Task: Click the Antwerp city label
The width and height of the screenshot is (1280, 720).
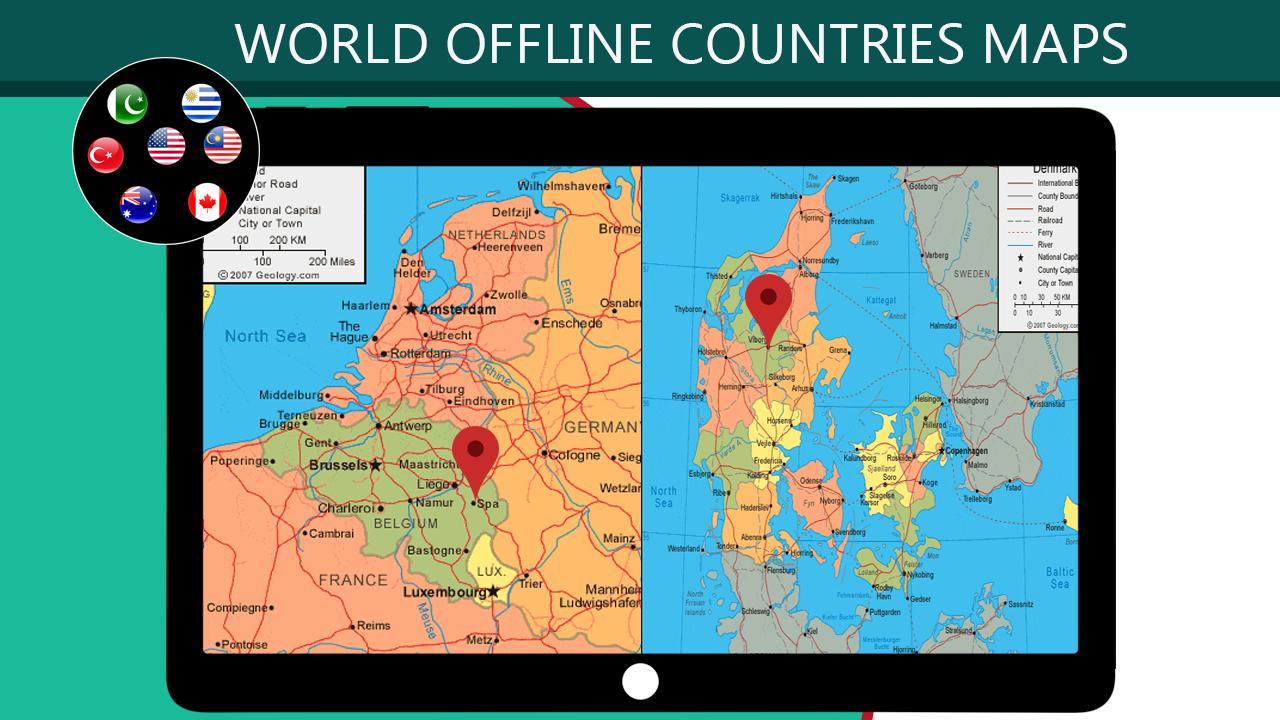Action: (x=408, y=425)
